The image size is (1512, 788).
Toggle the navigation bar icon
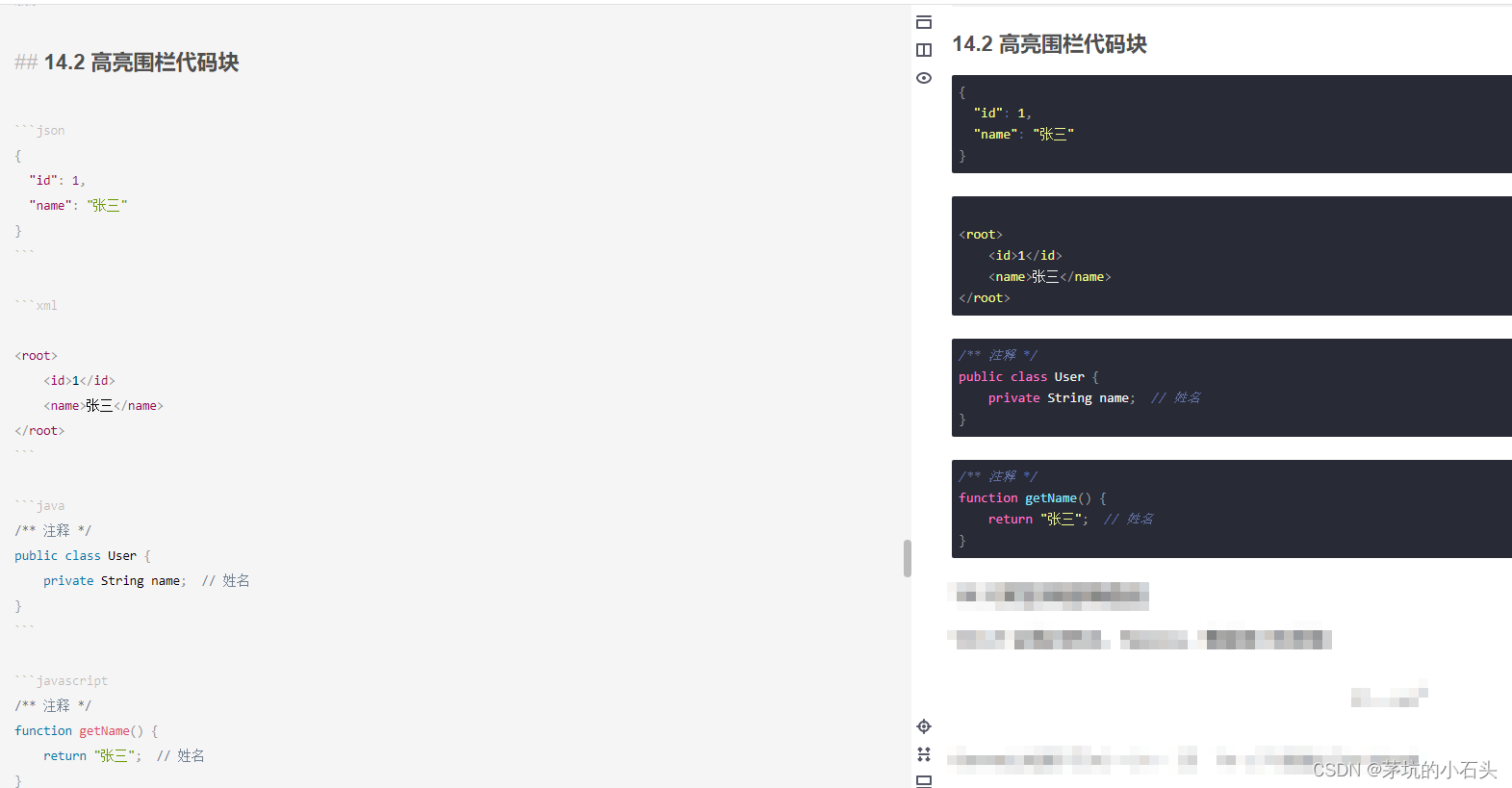[924, 22]
